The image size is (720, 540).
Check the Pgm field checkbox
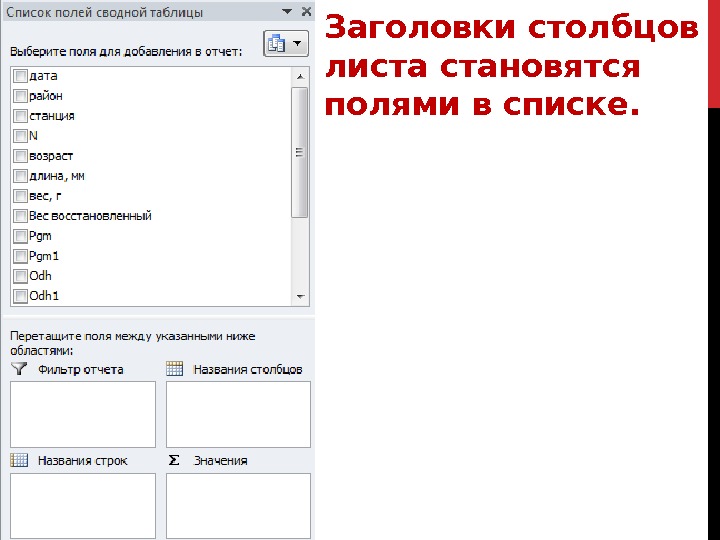(20, 236)
